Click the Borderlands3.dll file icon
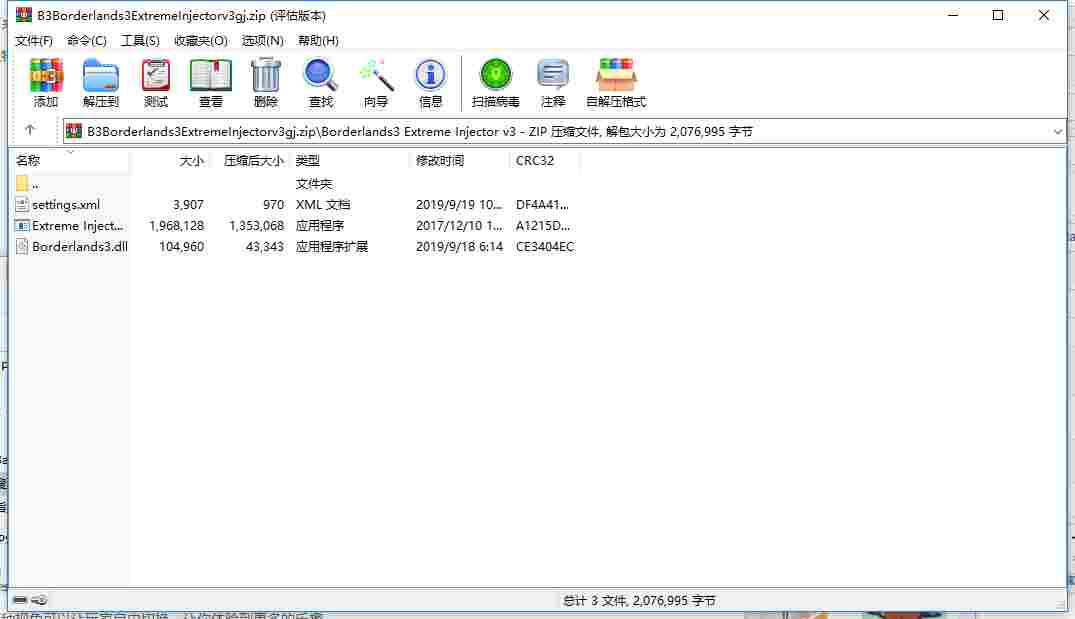This screenshot has width=1075, height=619. click(x=22, y=247)
